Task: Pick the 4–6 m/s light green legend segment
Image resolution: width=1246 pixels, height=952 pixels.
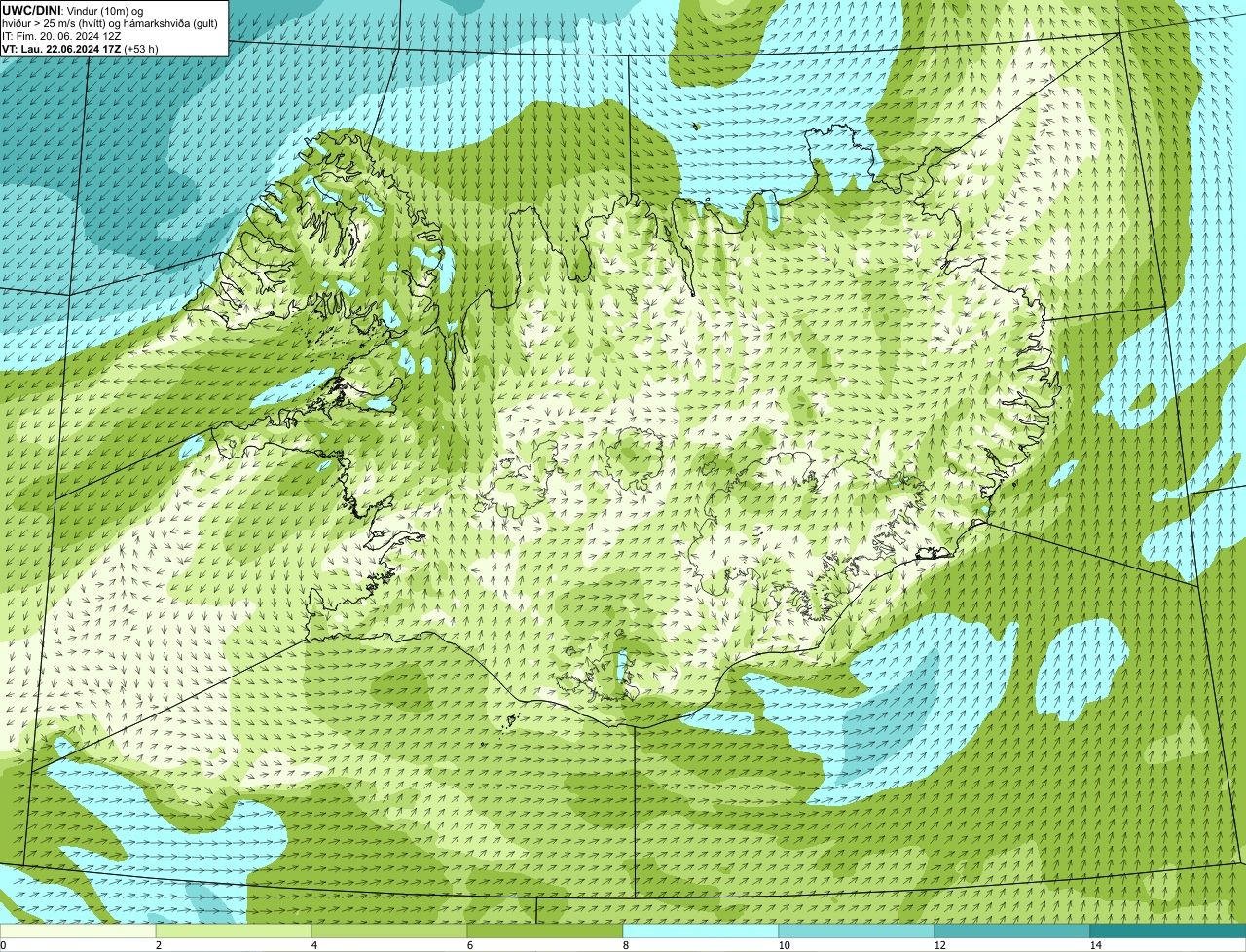Action: 389,931
